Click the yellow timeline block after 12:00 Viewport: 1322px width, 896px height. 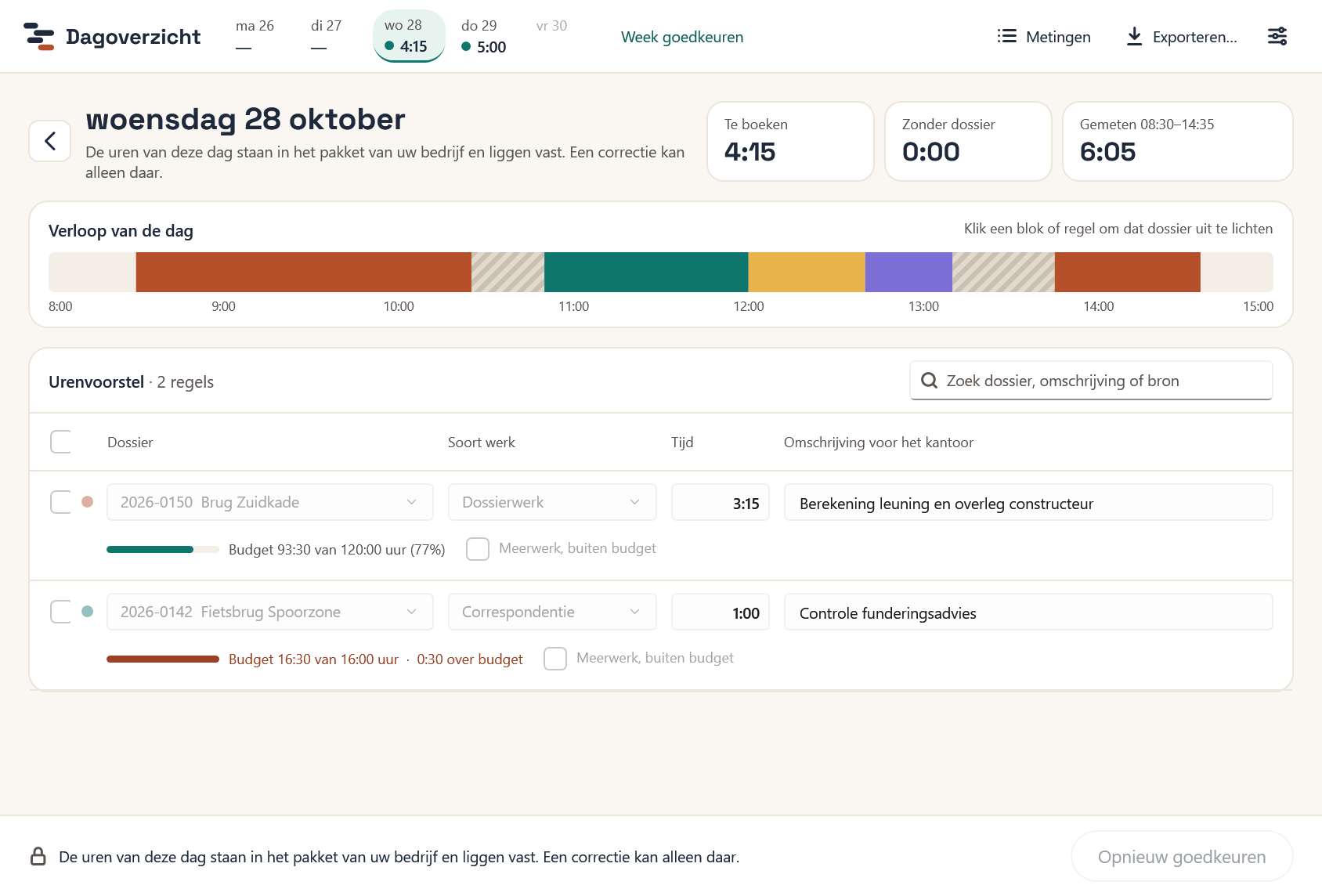[x=807, y=272]
